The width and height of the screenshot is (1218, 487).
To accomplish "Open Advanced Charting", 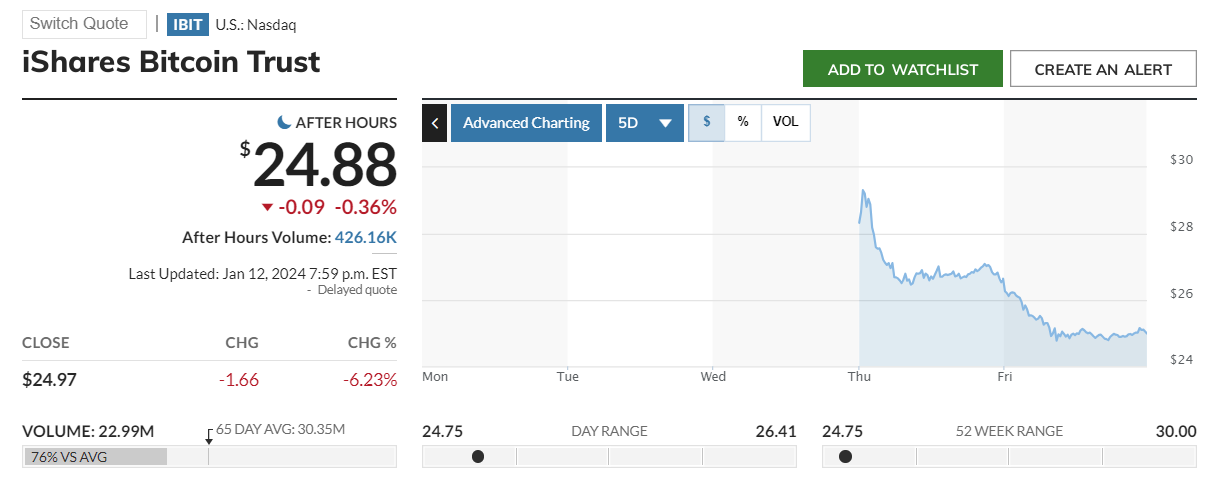I will tap(526, 123).
